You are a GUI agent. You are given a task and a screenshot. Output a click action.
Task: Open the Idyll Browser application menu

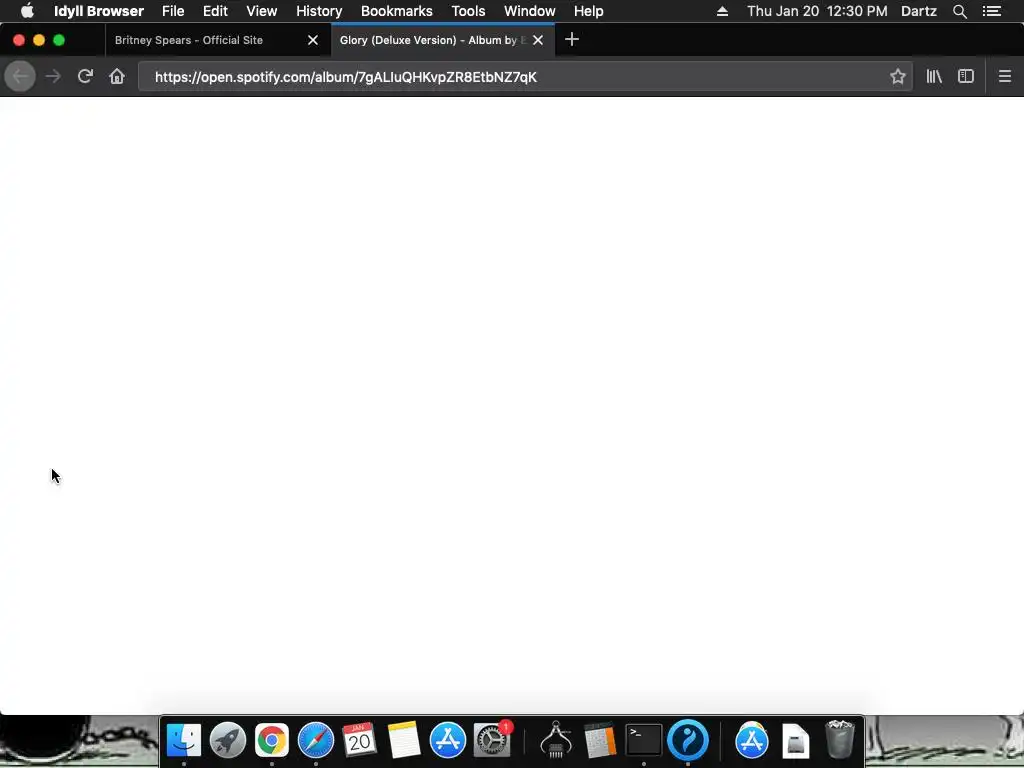[x=99, y=11]
